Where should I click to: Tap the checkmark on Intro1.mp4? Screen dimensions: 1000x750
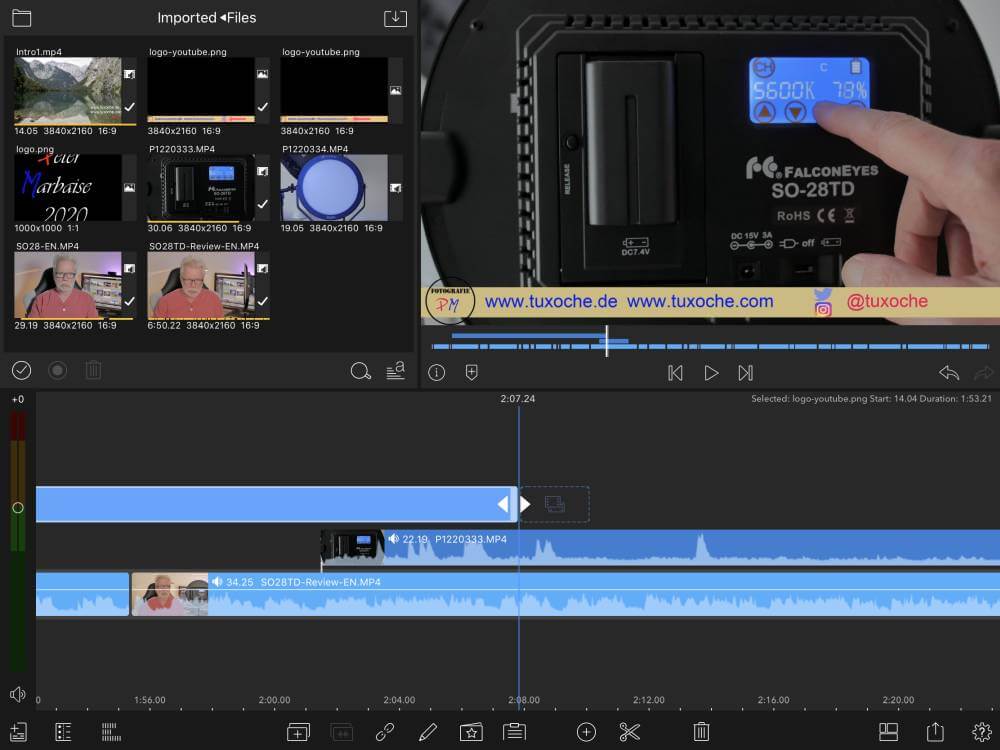tap(129, 107)
